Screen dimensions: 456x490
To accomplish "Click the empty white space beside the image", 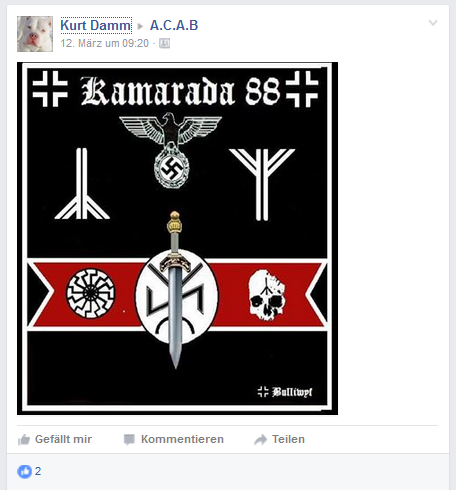I will point(393,238).
